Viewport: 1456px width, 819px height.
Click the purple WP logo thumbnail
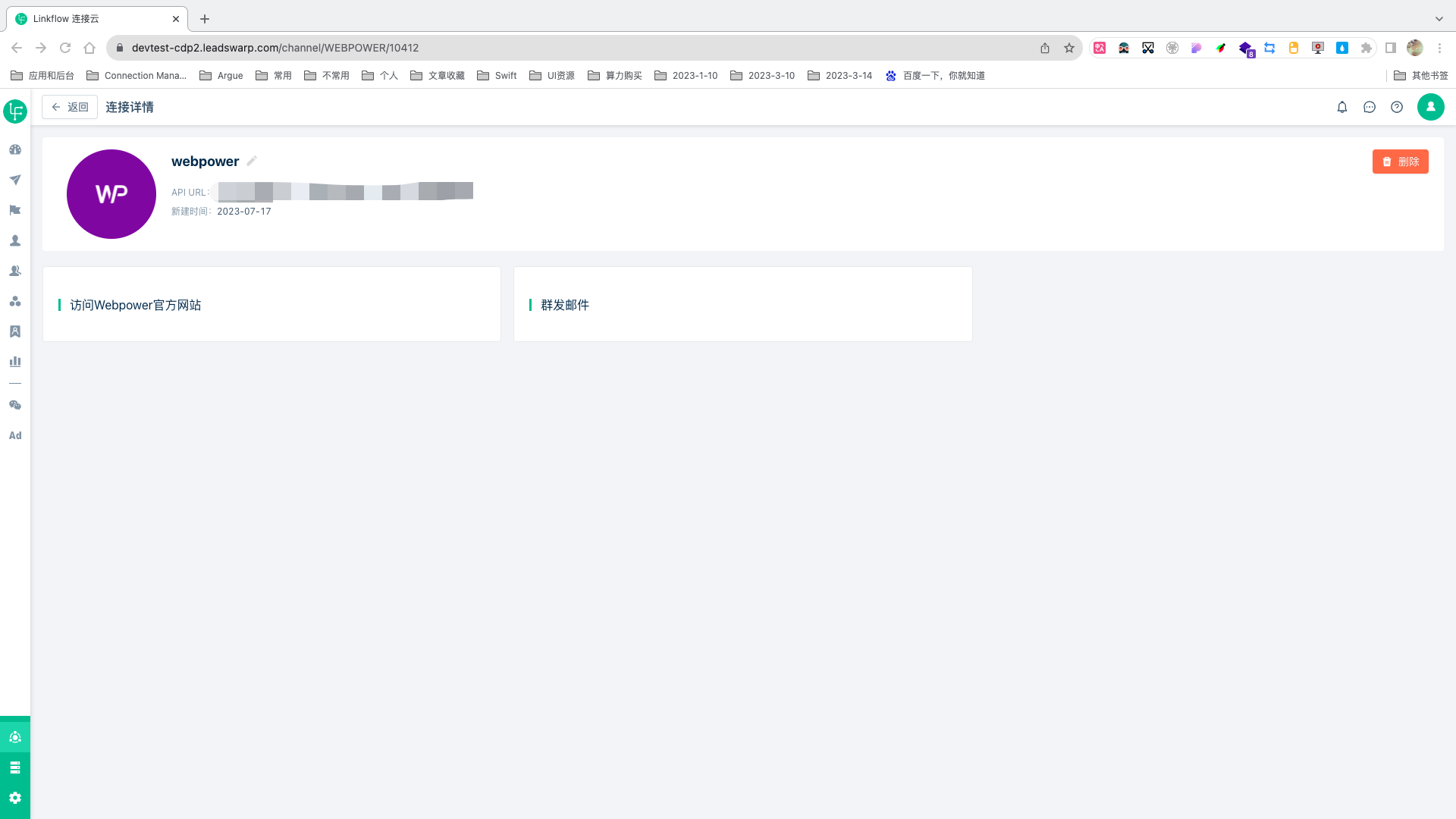111,194
